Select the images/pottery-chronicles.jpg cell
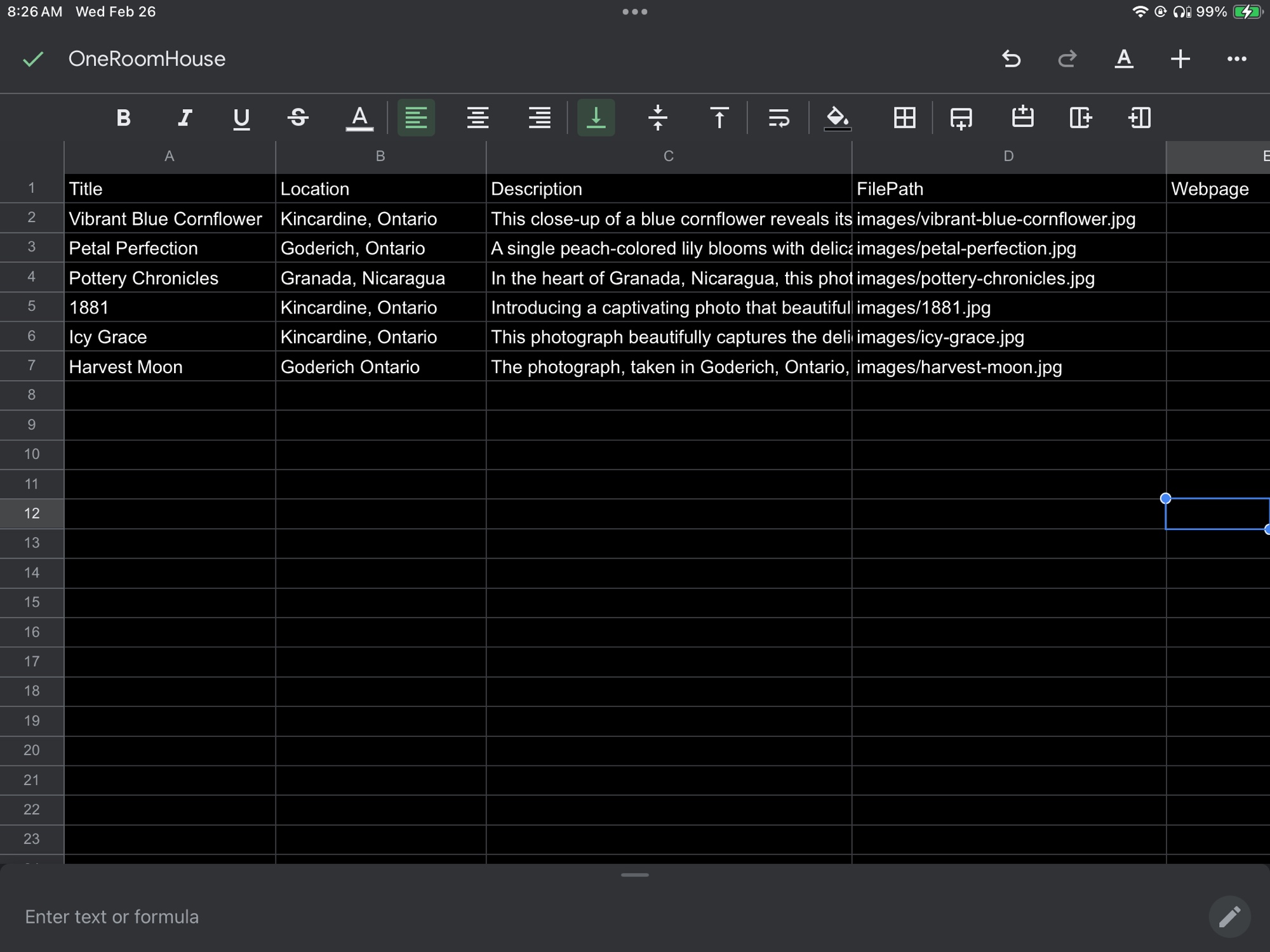This screenshot has height=952, width=1270. point(1008,278)
